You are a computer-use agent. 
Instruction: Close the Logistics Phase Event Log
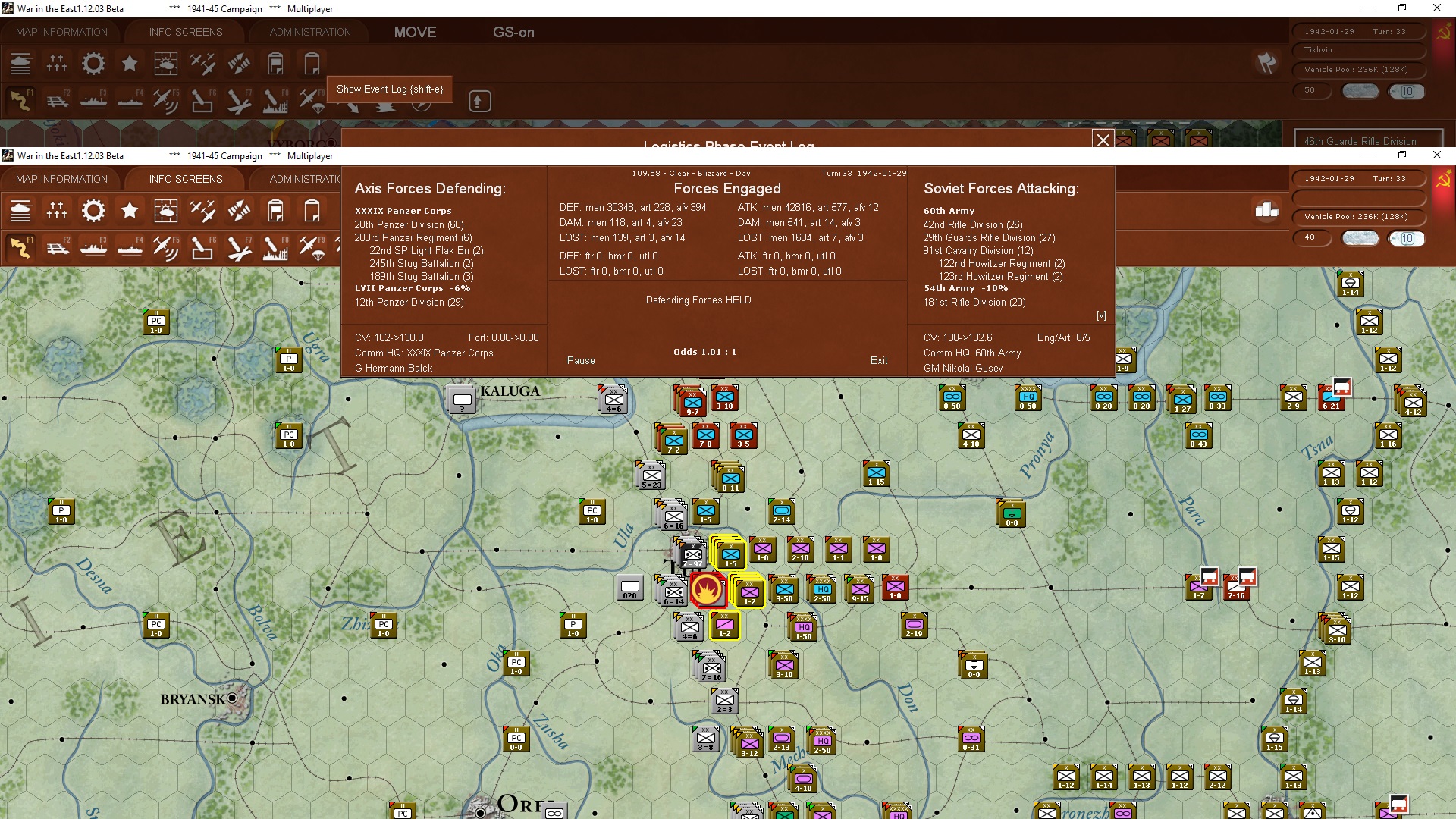(x=1103, y=140)
